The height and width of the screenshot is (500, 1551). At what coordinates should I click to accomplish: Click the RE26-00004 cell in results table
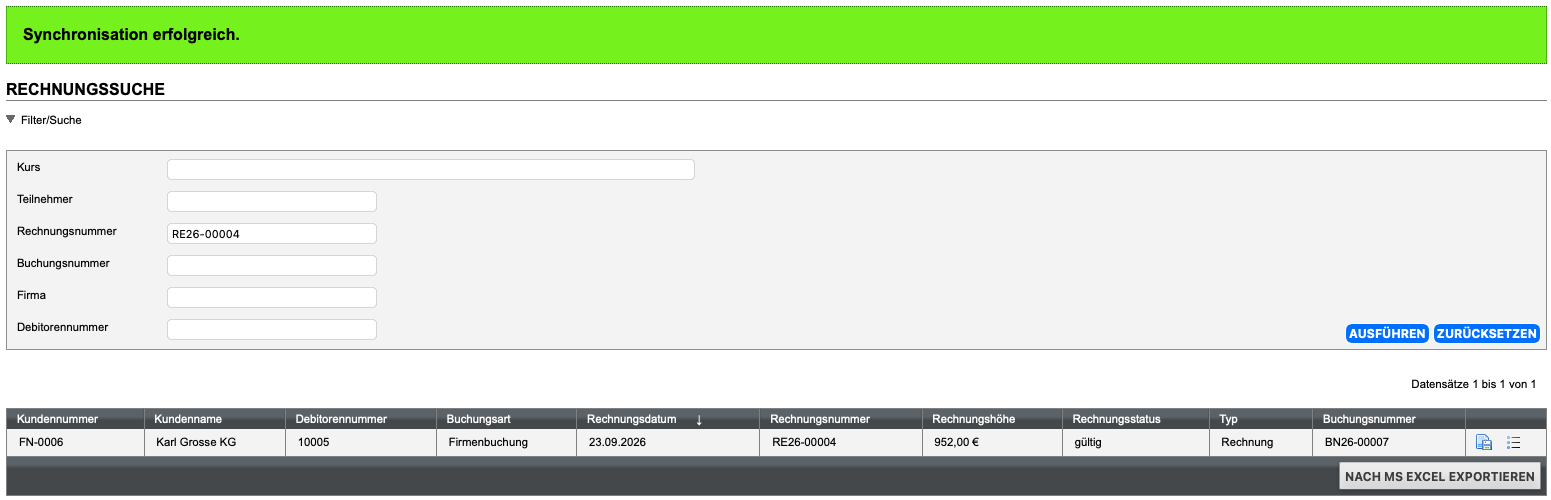coord(841,442)
